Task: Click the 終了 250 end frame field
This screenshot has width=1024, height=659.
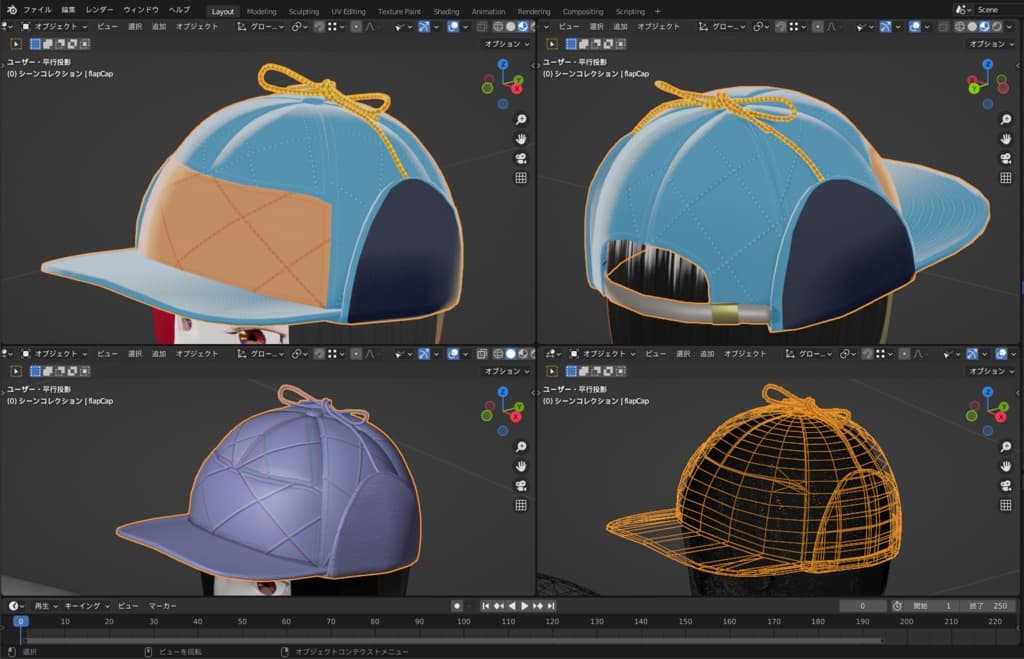Action: tap(986, 606)
